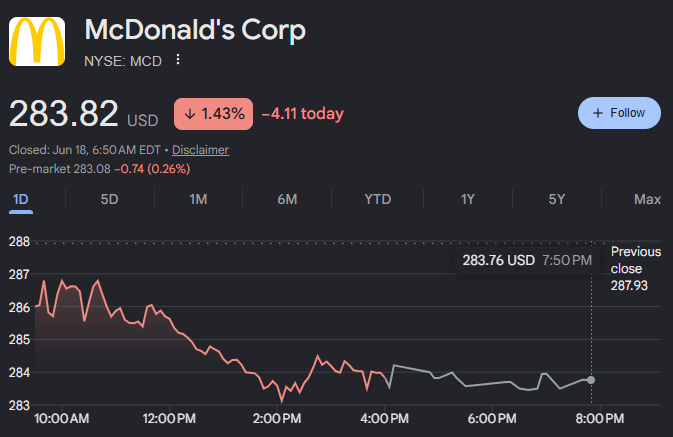Click the 283.76 USD price tooltip
This screenshot has height=437, width=673.
[x=527, y=260]
